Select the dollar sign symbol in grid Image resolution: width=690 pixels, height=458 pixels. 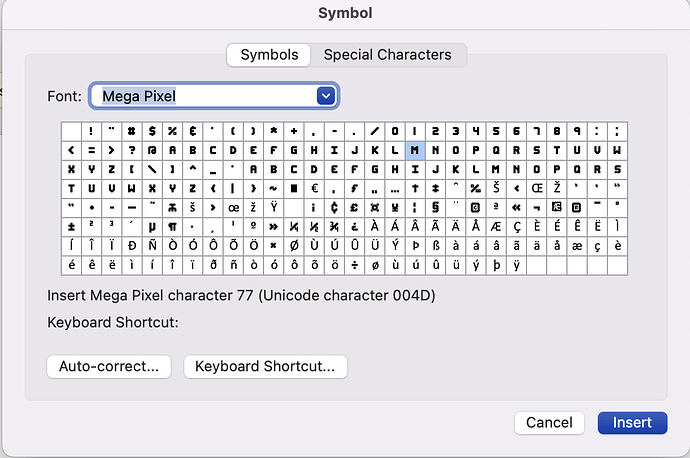tap(153, 131)
